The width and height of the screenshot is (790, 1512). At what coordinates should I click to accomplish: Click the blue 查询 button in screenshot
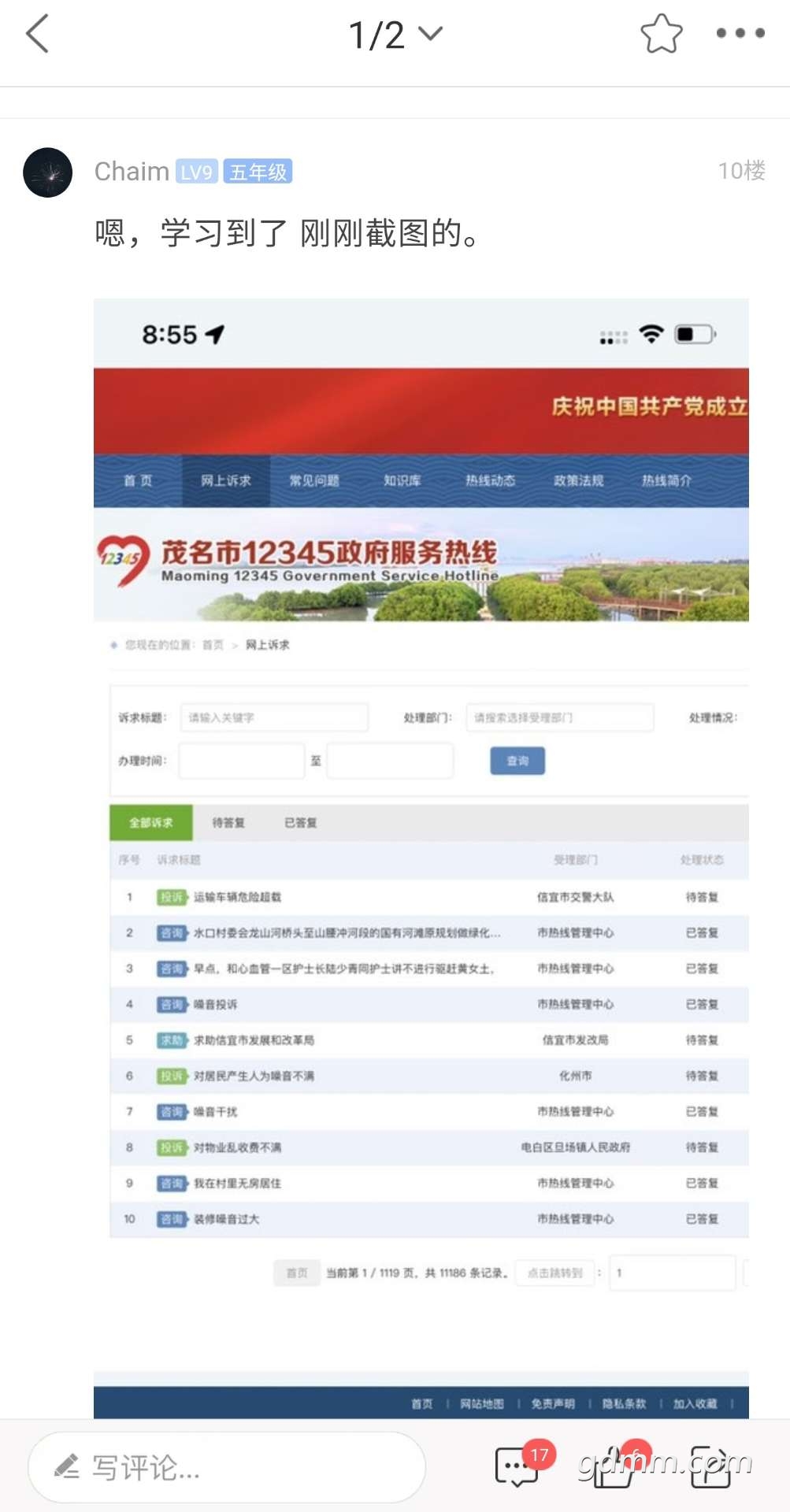pos(517,761)
